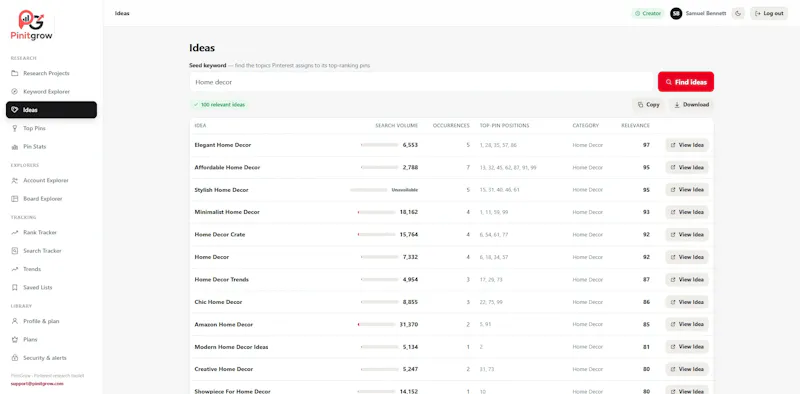Screen dimensions: 800x394
Task: Click the Find ideas button
Action: (686, 82)
